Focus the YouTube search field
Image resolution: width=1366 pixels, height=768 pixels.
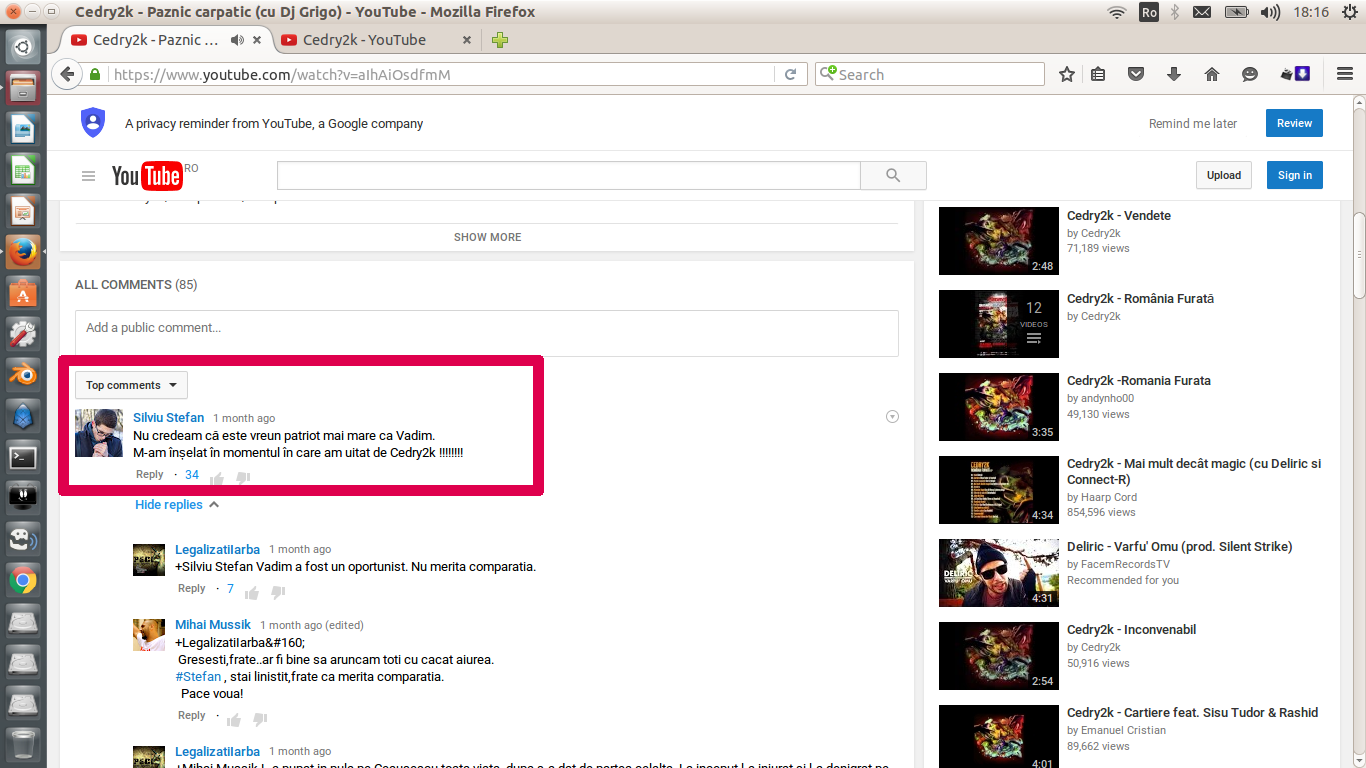coord(568,175)
